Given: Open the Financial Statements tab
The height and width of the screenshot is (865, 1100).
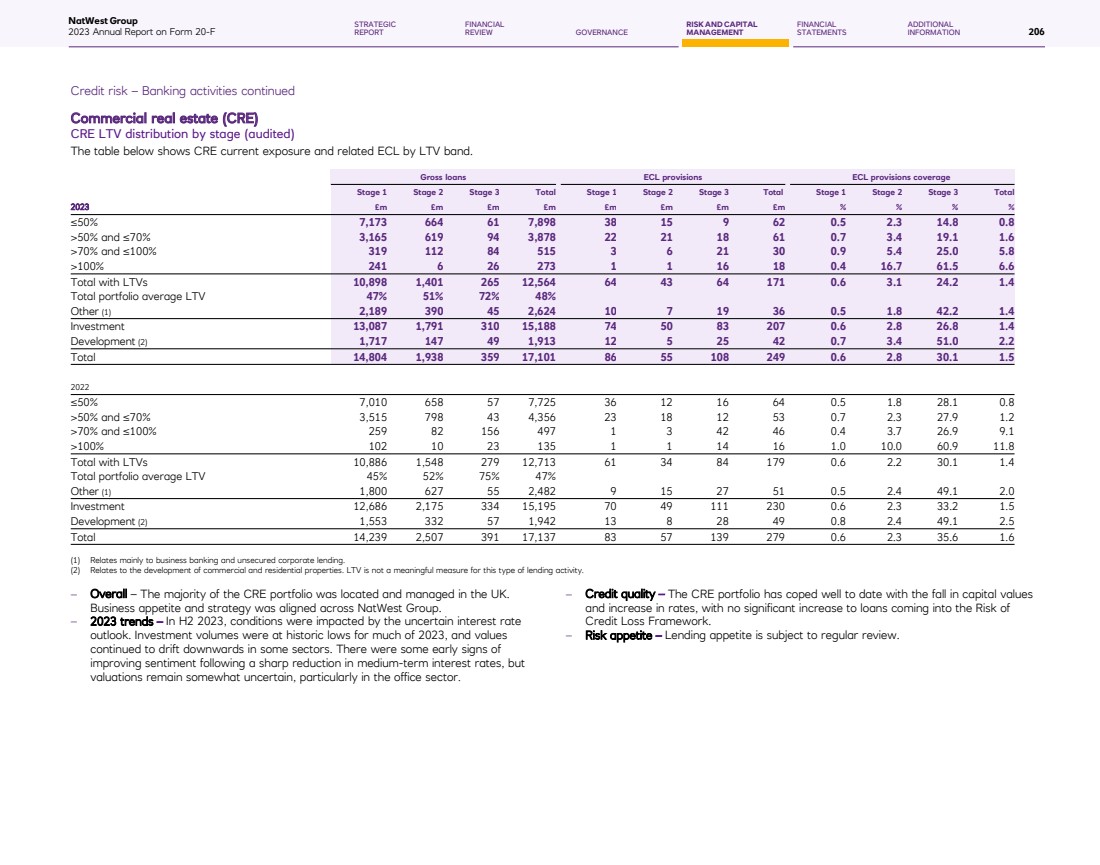Looking at the screenshot, I should pyautogui.click(x=821, y=28).
